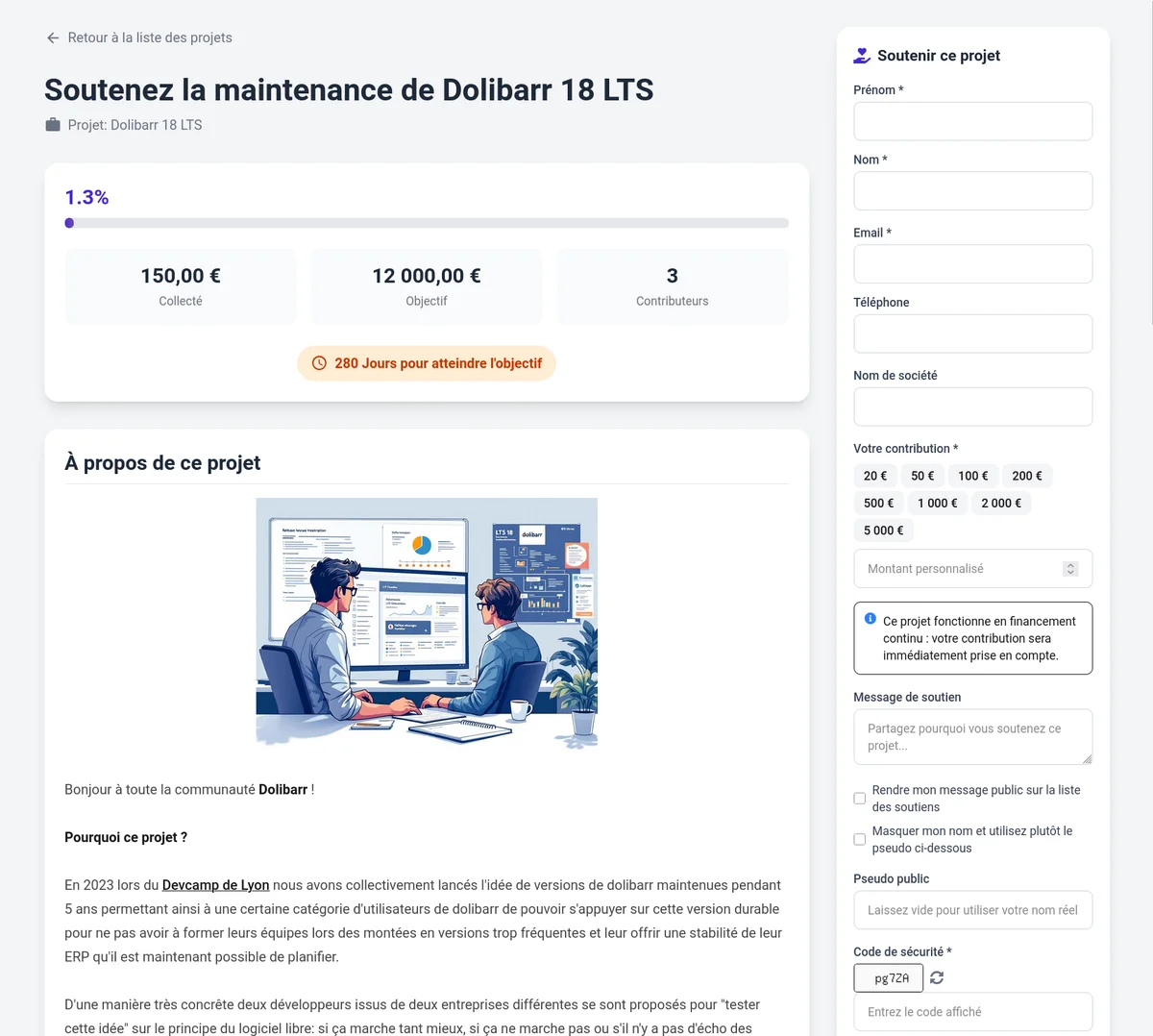Enable Rendre mon message public checkbox
The width and height of the screenshot is (1153, 1036).
pyautogui.click(x=860, y=799)
